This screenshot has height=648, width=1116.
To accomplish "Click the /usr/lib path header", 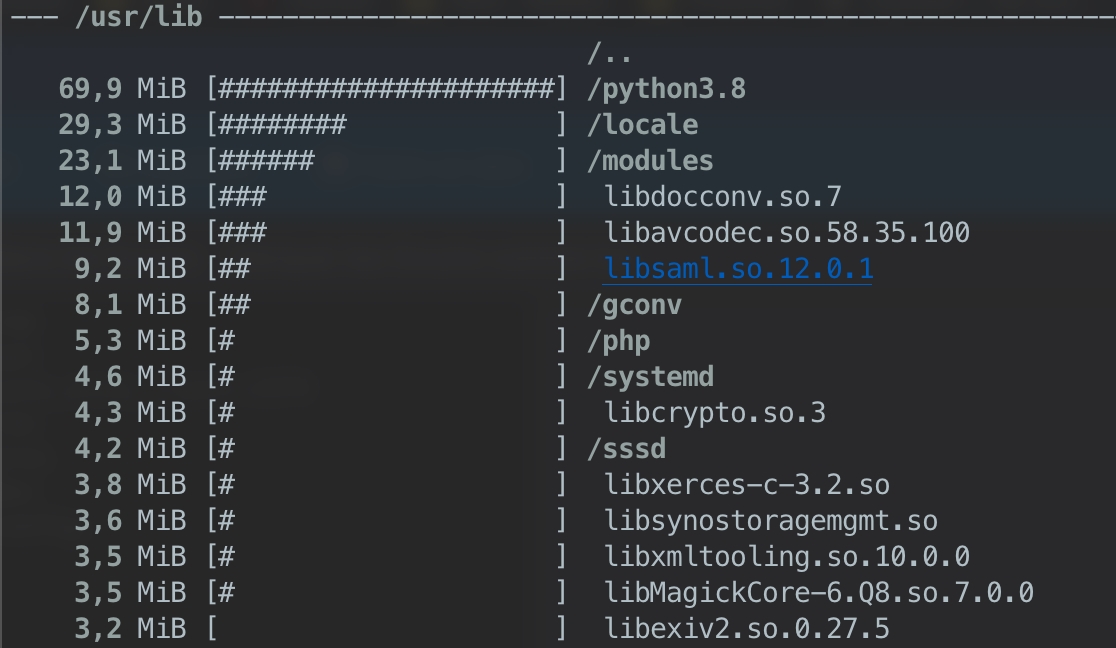I will (139, 16).
